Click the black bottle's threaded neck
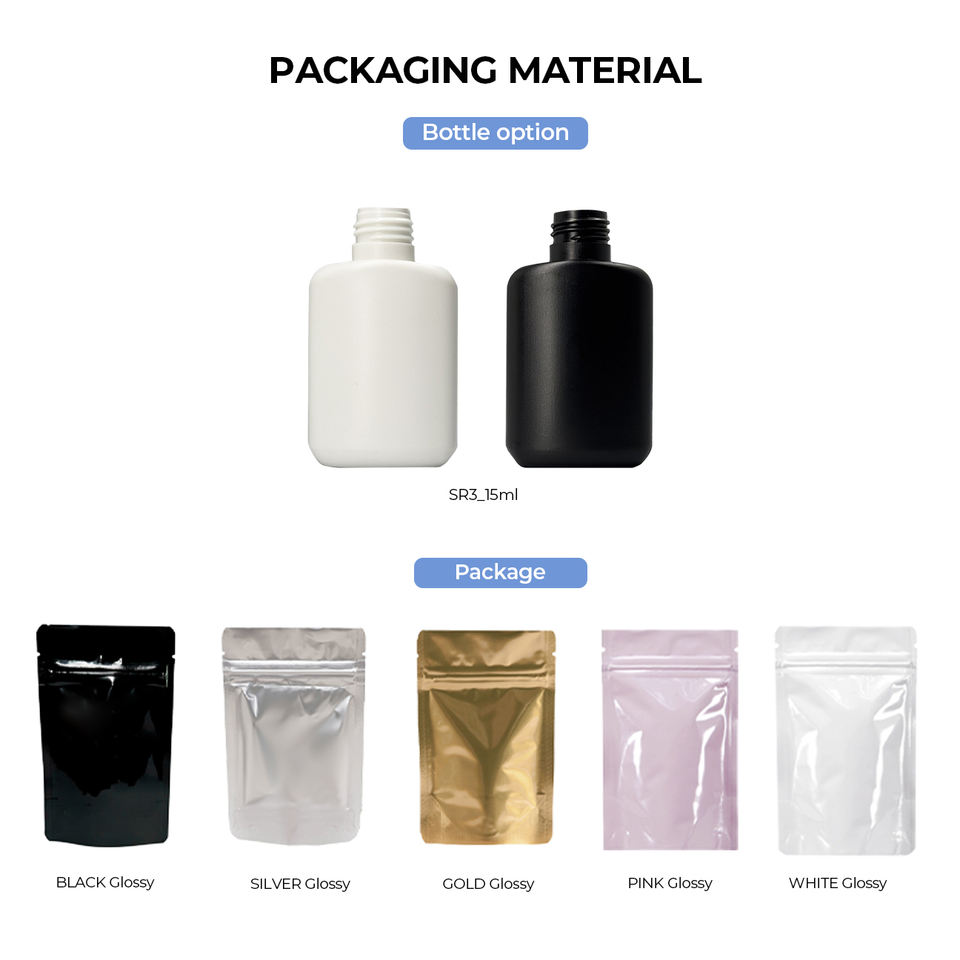This screenshot has height=960, width=960. coord(580,236)
